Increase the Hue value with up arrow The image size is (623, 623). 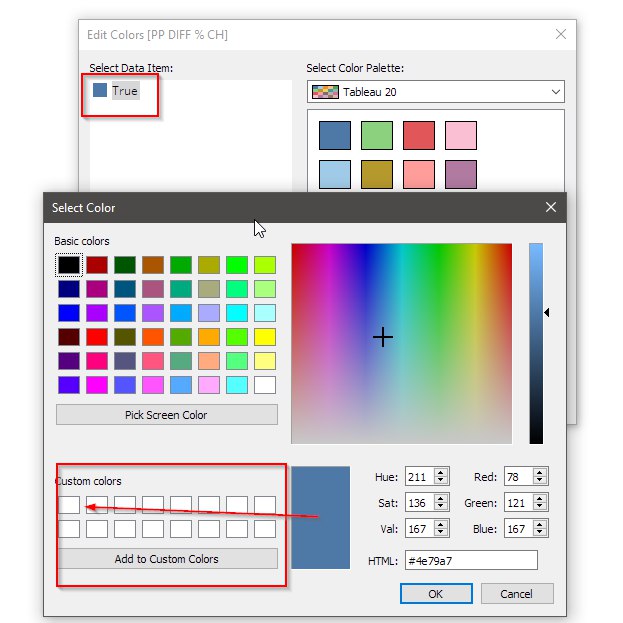[441, 472]
